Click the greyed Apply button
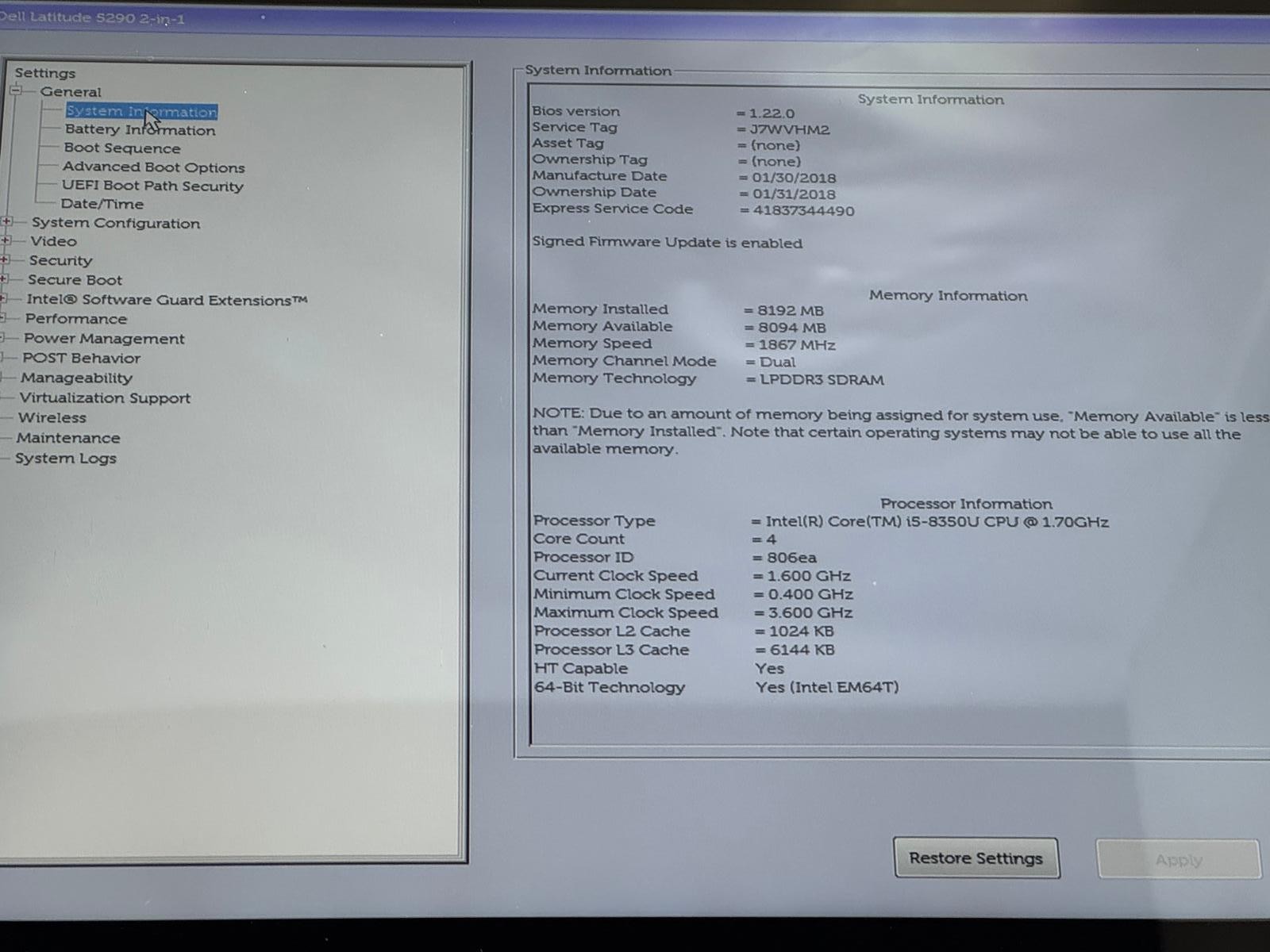 click(1179, 860)
